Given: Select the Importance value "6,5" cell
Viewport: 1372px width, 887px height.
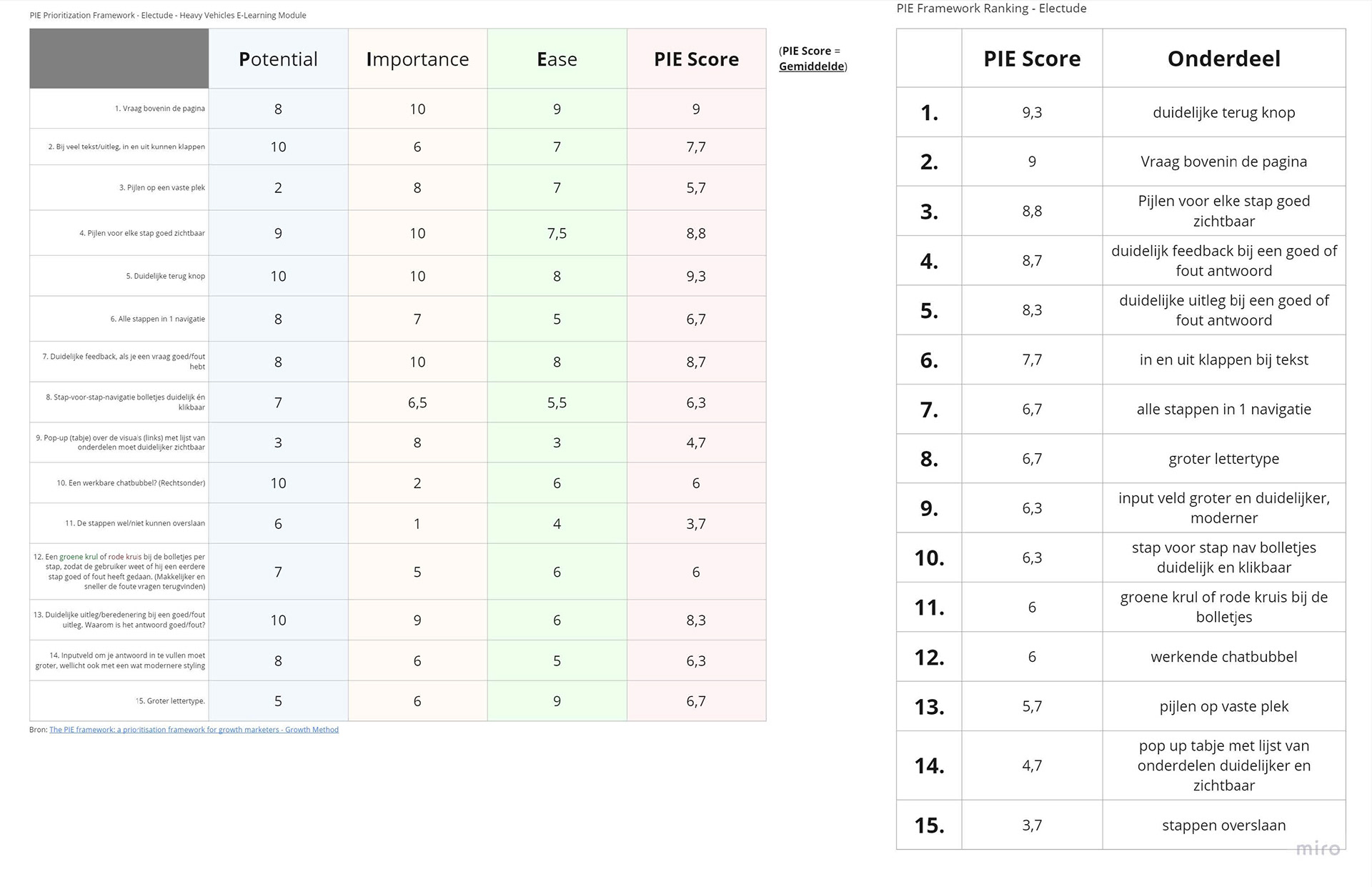Looking at the screenshot, I should pyautogui.click(x=417, y=403).
